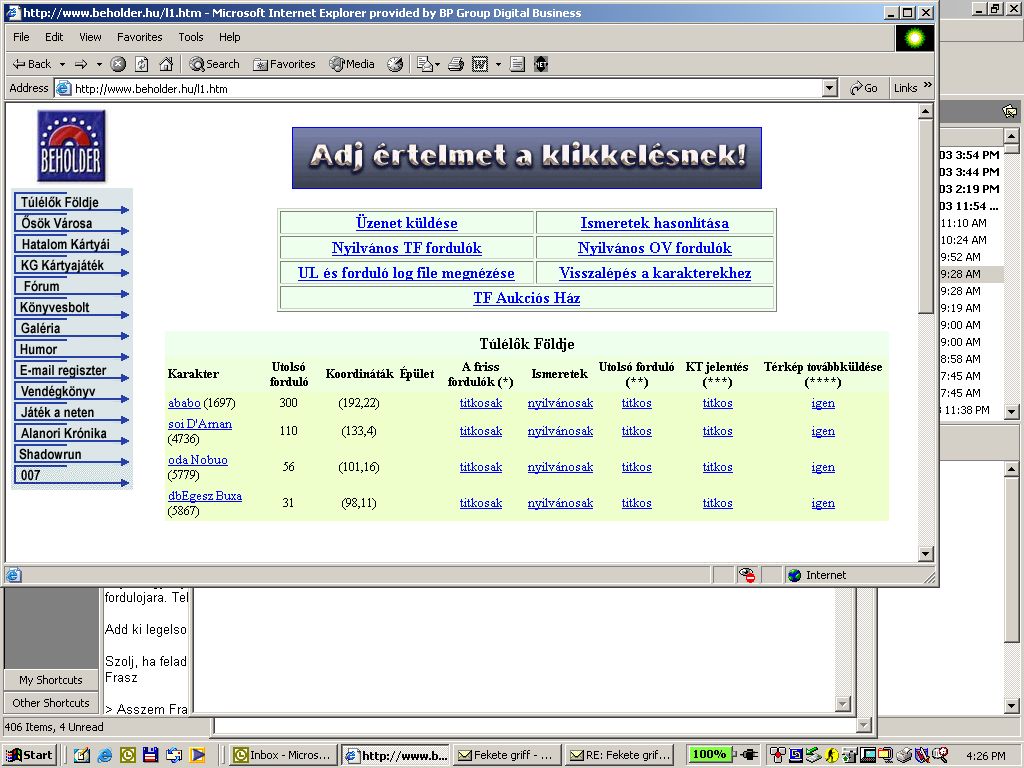Click the Stop loading toolbar icon
1024x768 pixels.
coord(118,64)
